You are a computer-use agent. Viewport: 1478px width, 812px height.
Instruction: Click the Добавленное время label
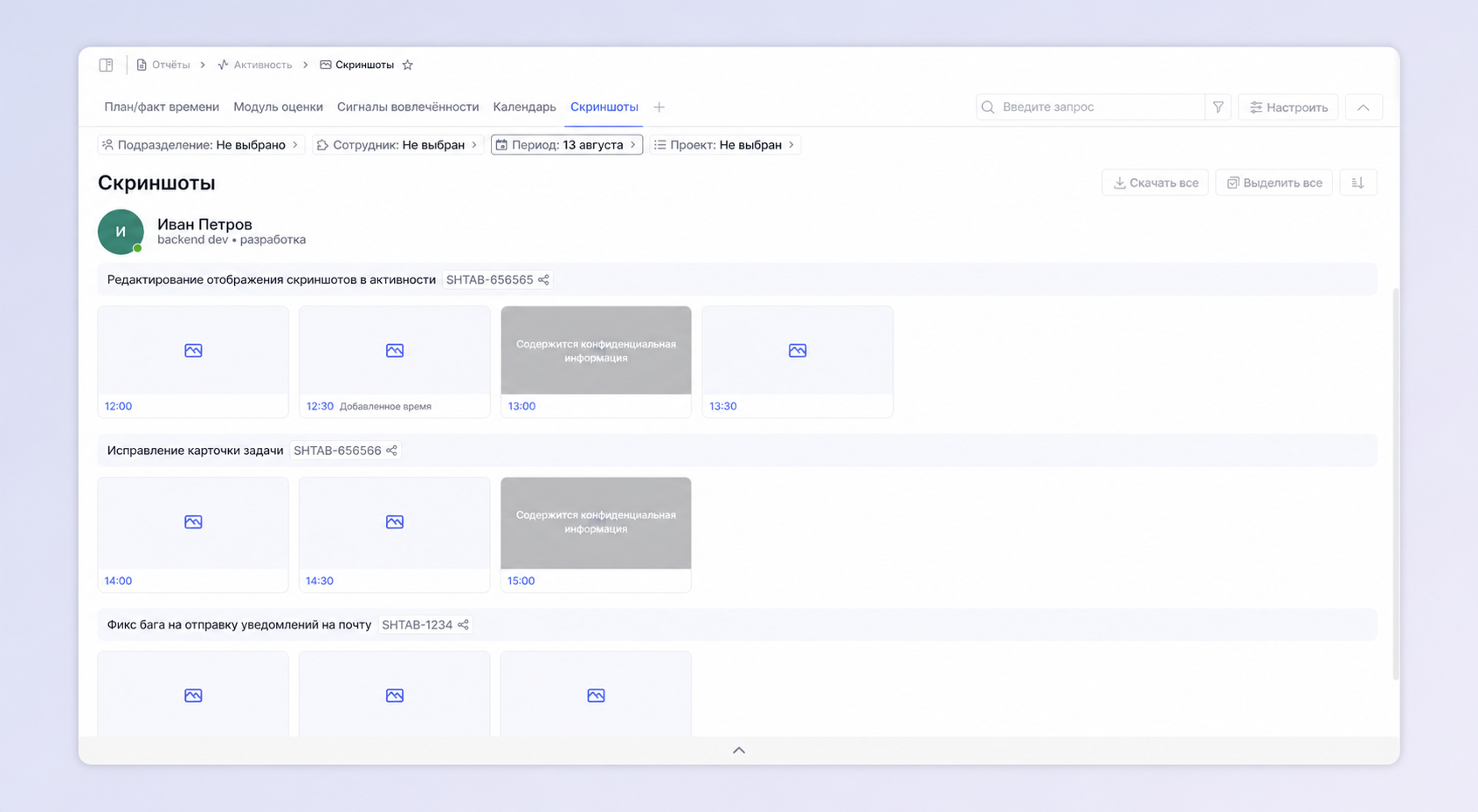tap(385, 406)
